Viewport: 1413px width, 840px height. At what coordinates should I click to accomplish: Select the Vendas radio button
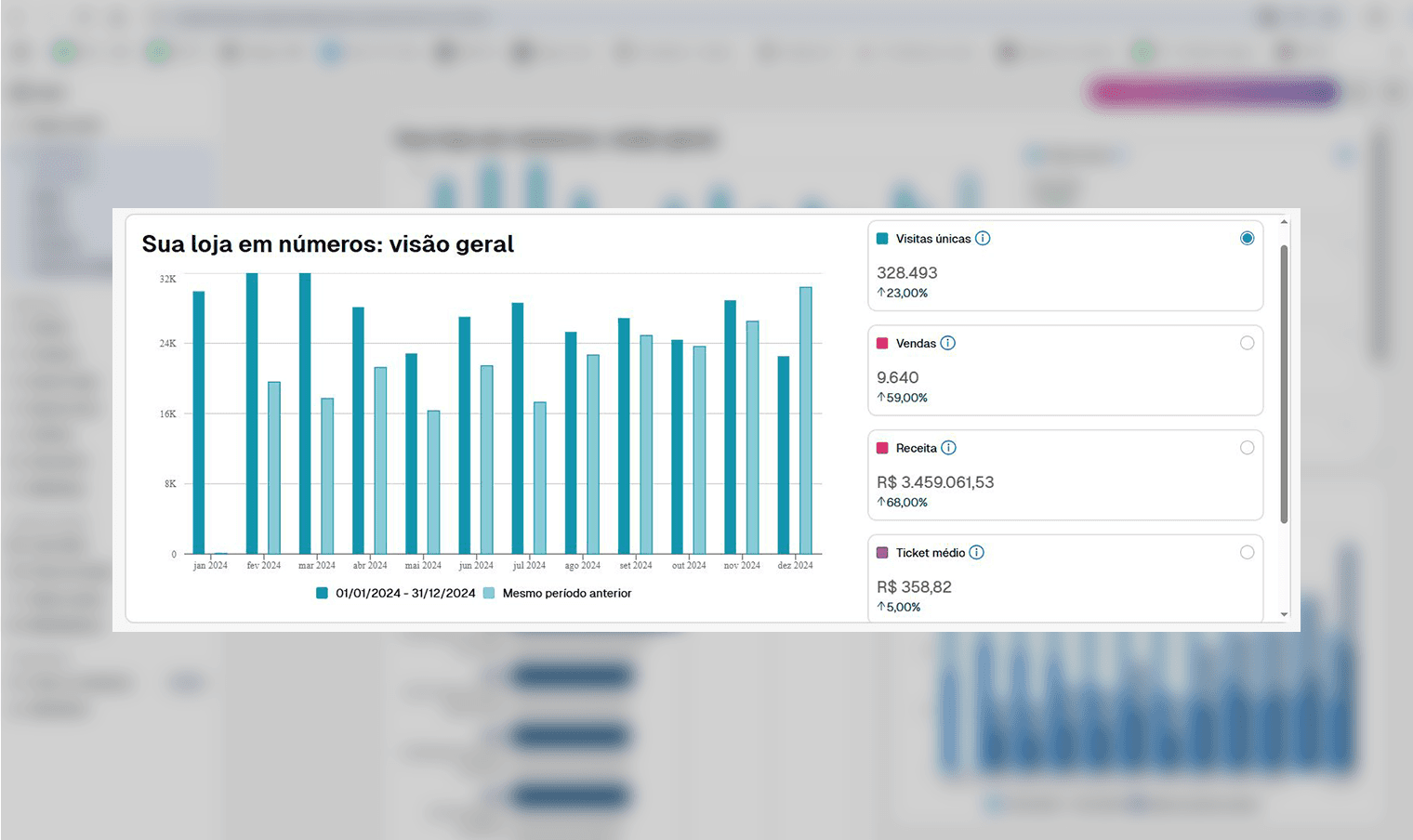(1247, 343)
